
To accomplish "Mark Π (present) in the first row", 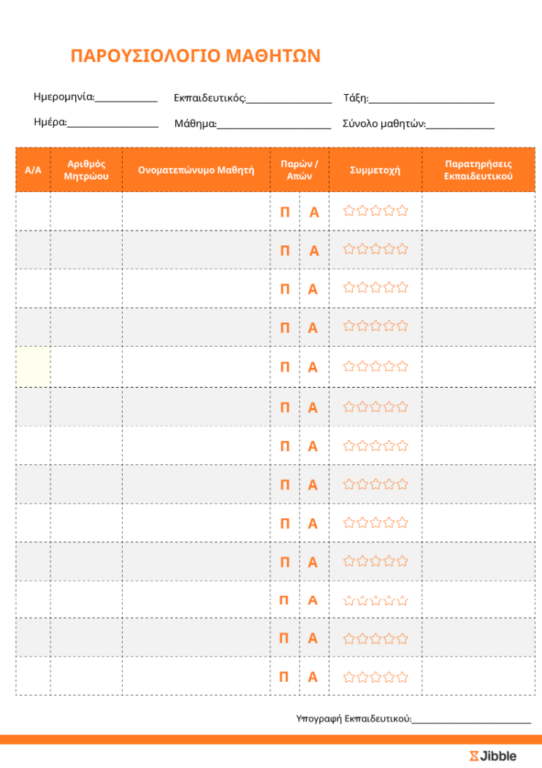I will (284, 212).
